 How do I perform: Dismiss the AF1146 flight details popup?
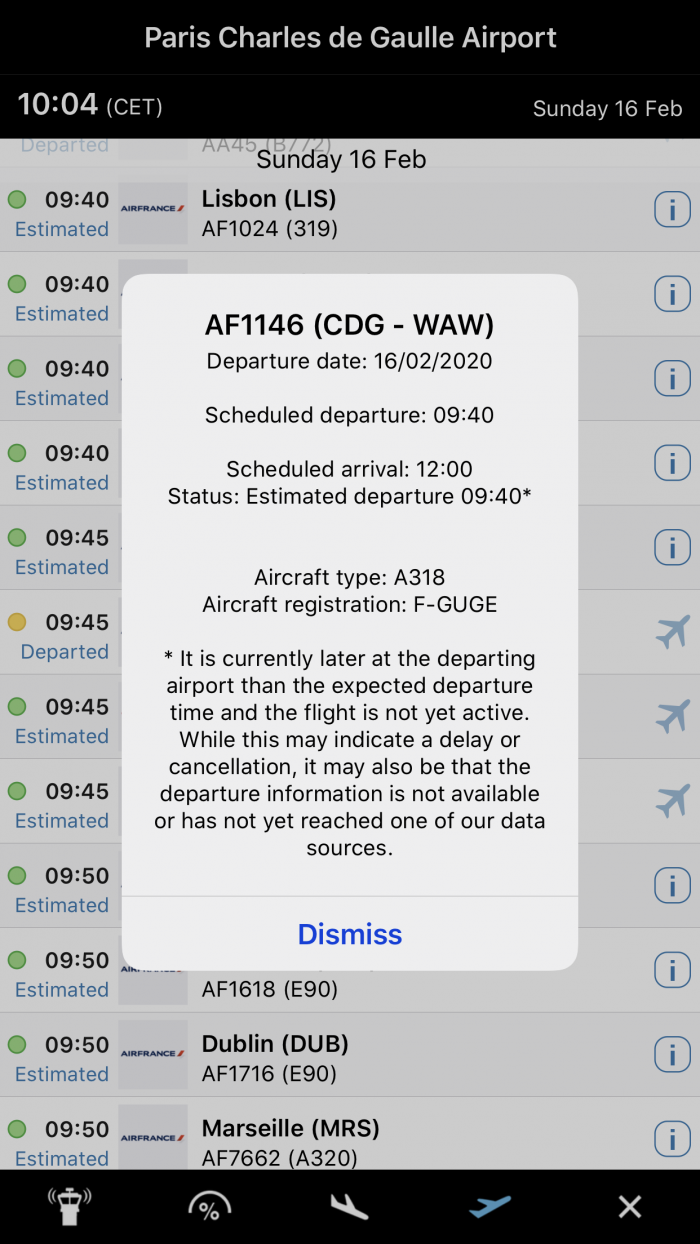(350, 934)
